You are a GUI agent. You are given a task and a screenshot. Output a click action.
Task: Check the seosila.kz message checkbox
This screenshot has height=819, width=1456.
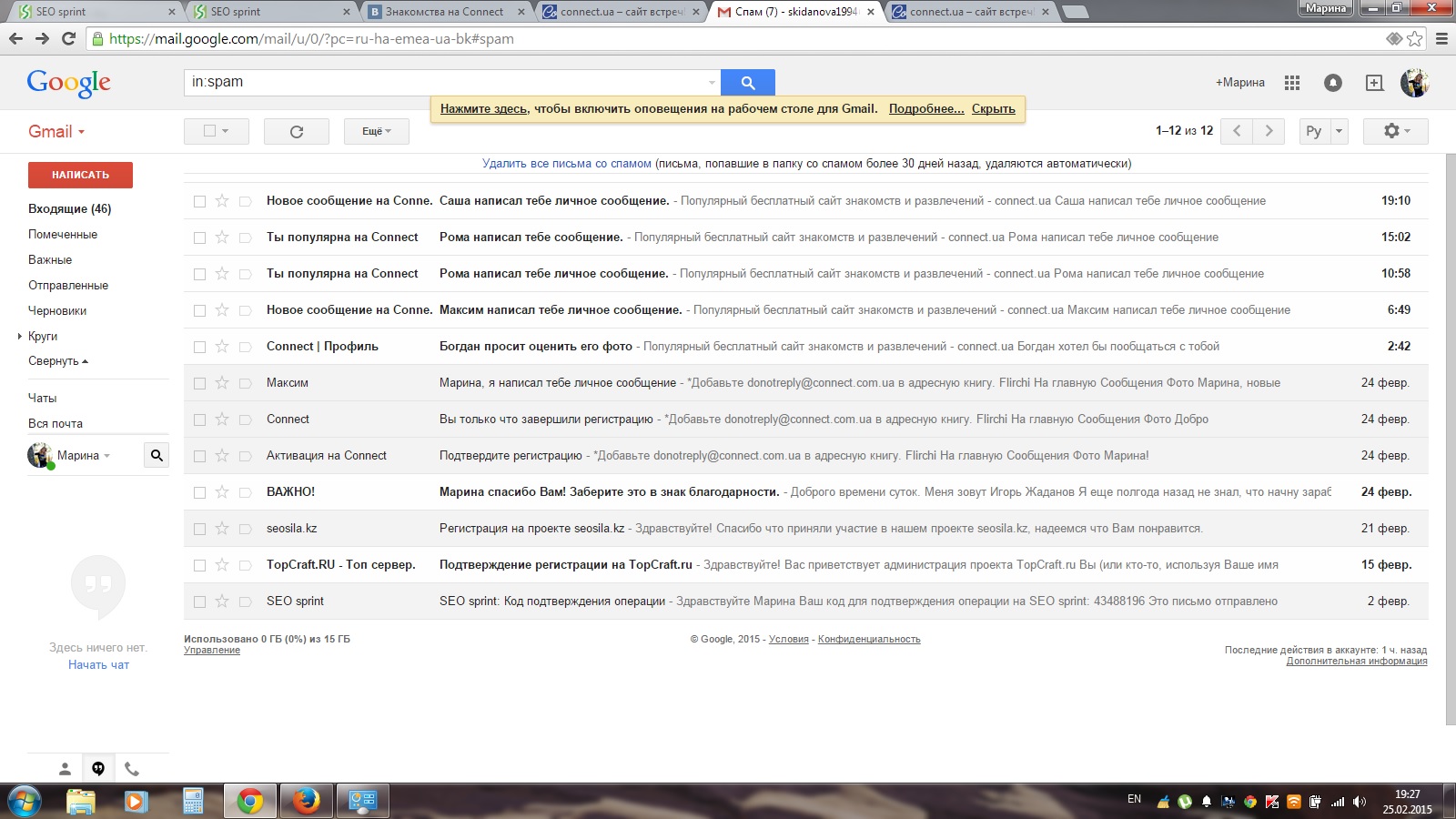coord(199,529)
